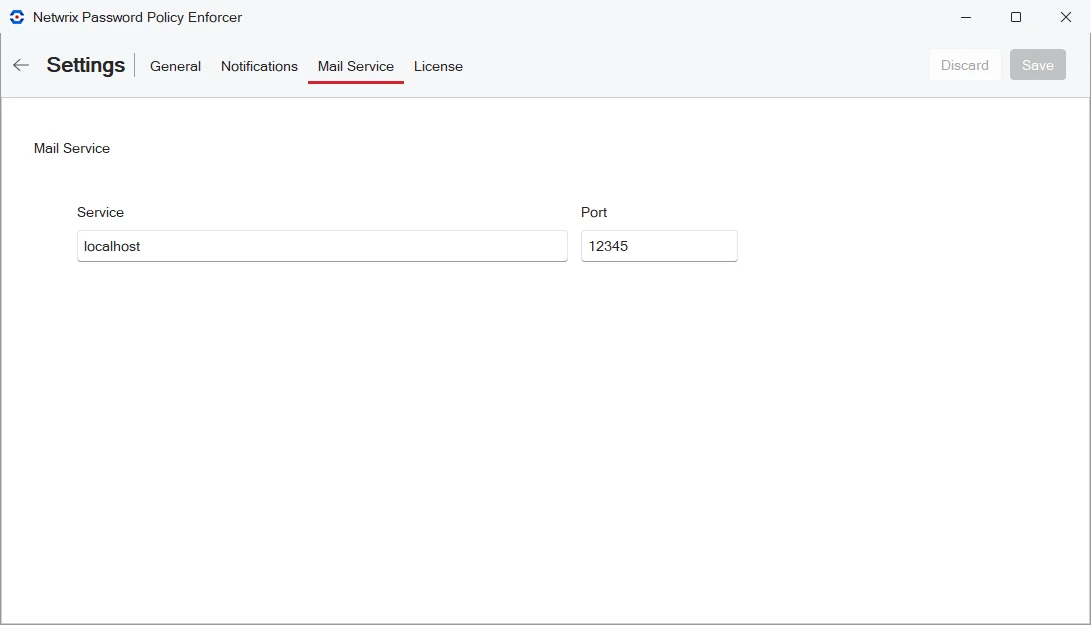The image size is (1091, 625).
Task: Switch to the License tab
Action: pos(438,66)
